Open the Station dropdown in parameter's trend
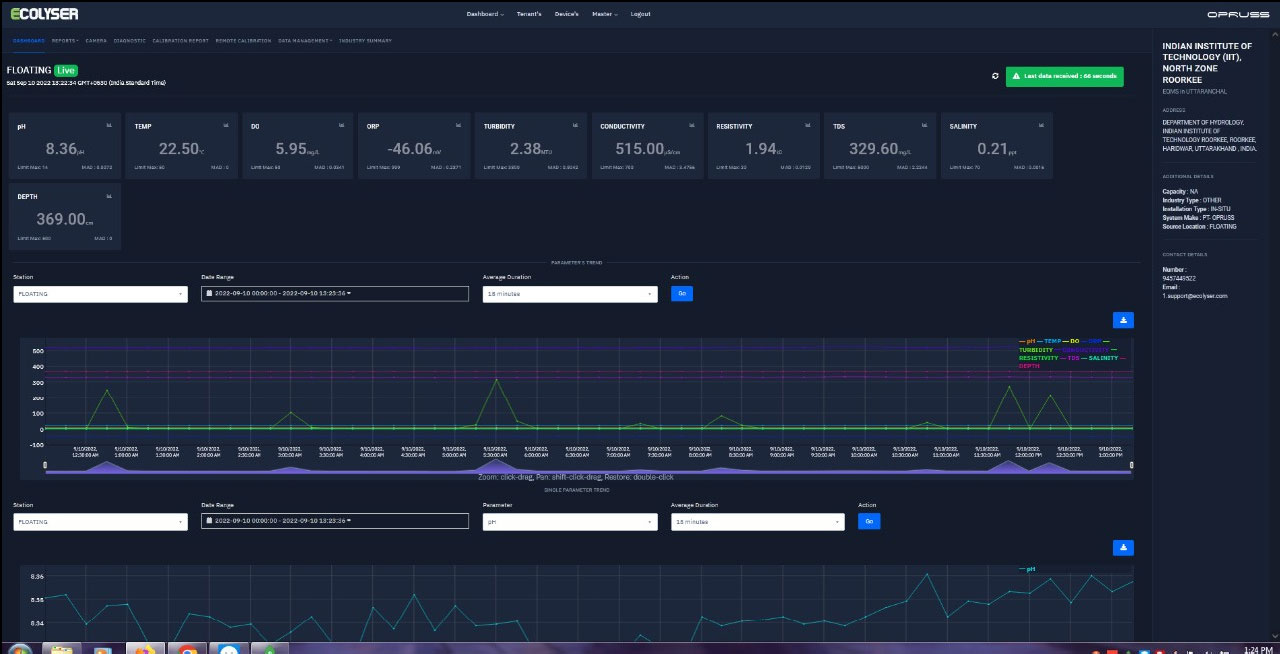Image resolution: width=1280 pixels, height=654 pixels. pyautogui.click(x=100, y=294)
